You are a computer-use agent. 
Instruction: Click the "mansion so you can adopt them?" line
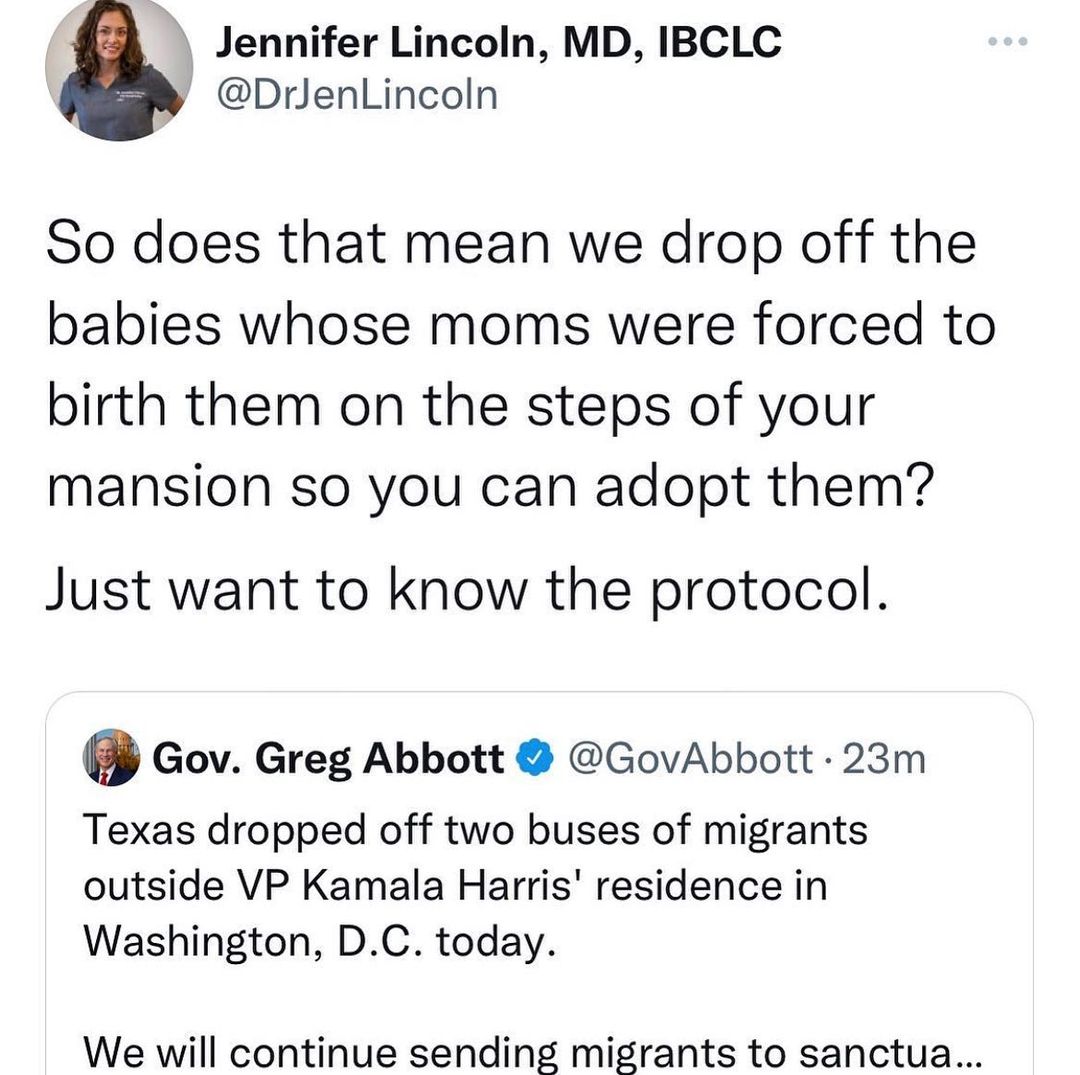(489, 487)
